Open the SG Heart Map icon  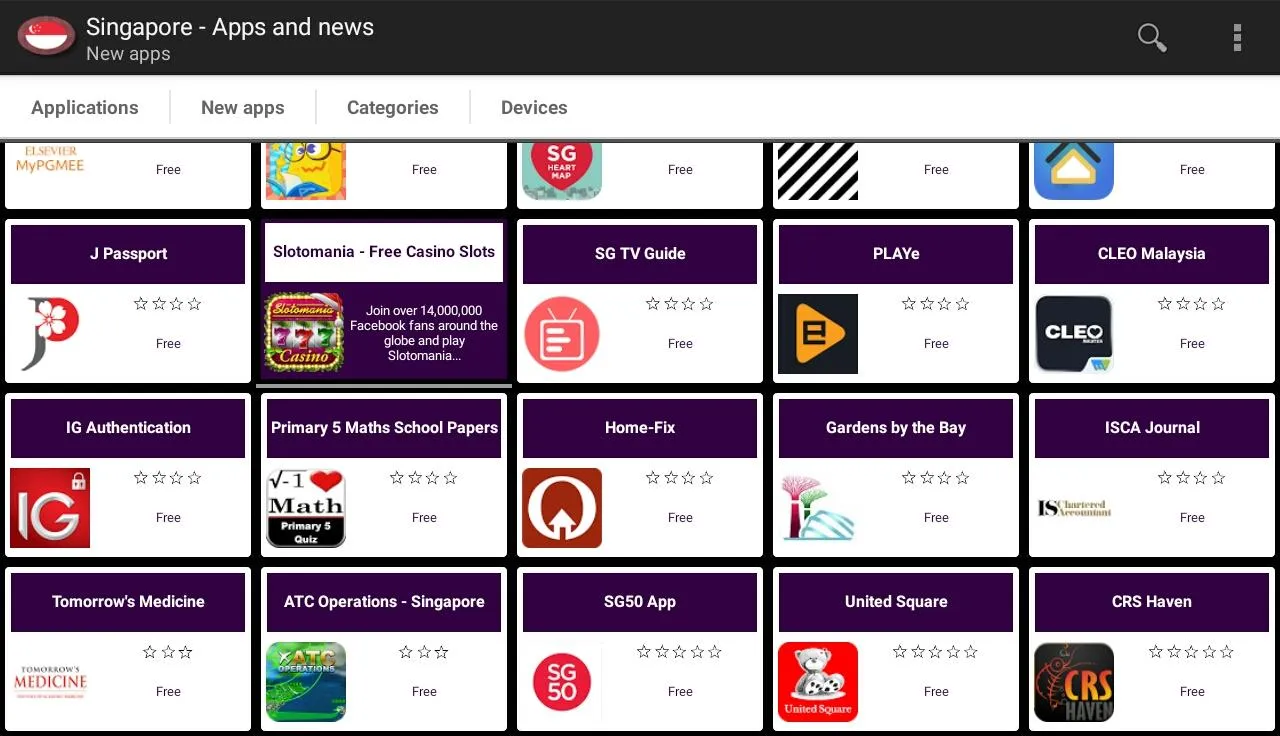pos(562,170)
